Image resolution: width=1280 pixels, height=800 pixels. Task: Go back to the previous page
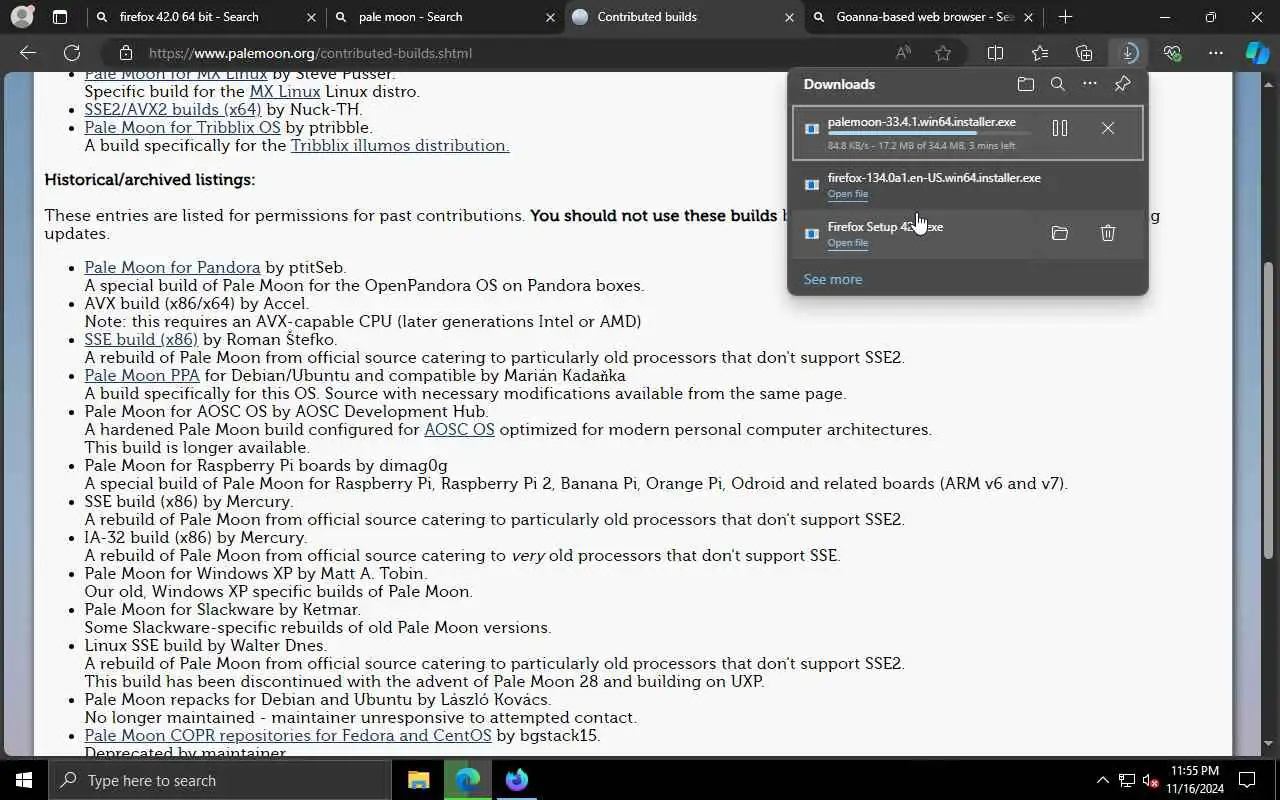28,53
